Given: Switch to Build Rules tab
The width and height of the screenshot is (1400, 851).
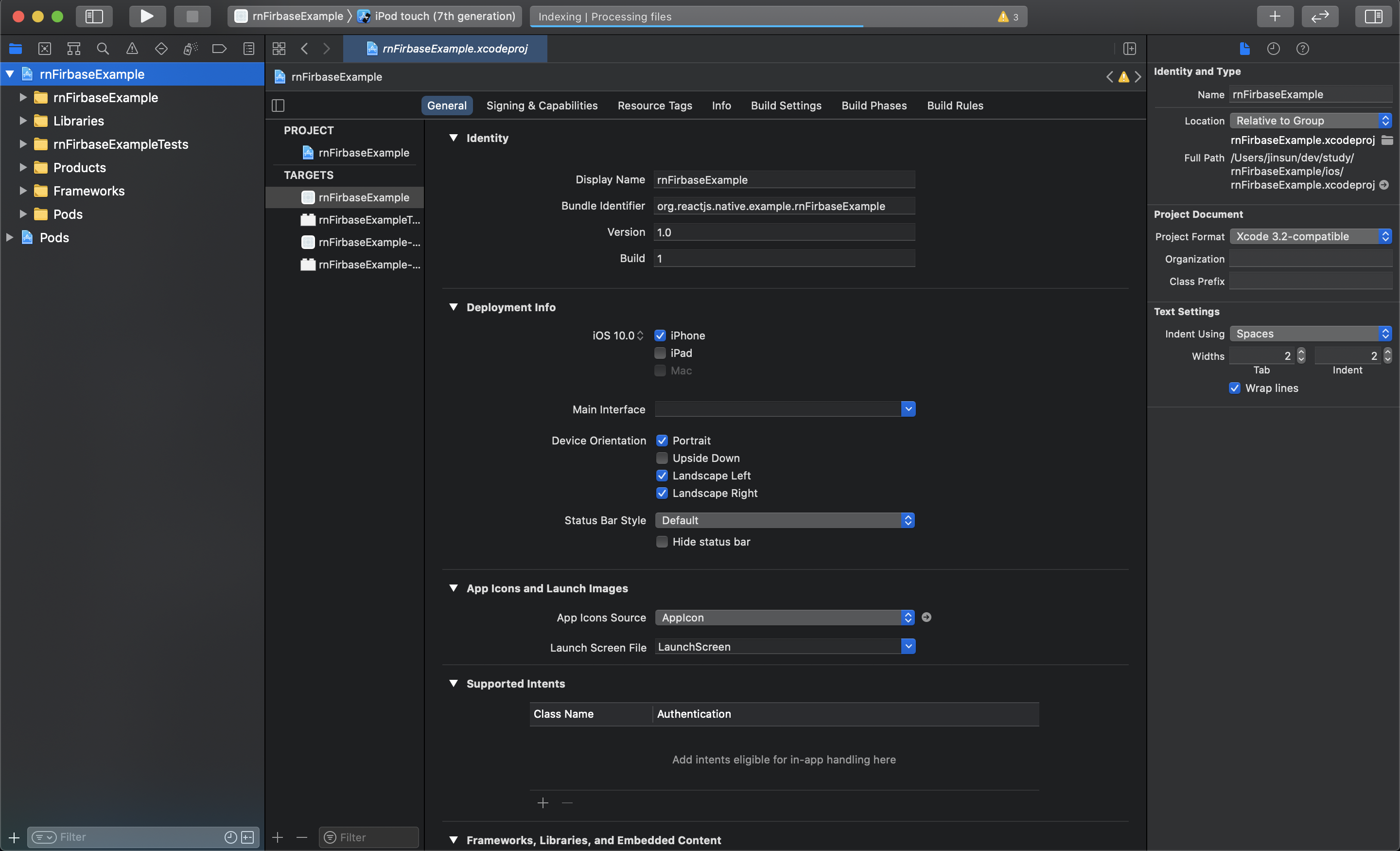Looking at the screenshot, I should click(955, 105).
